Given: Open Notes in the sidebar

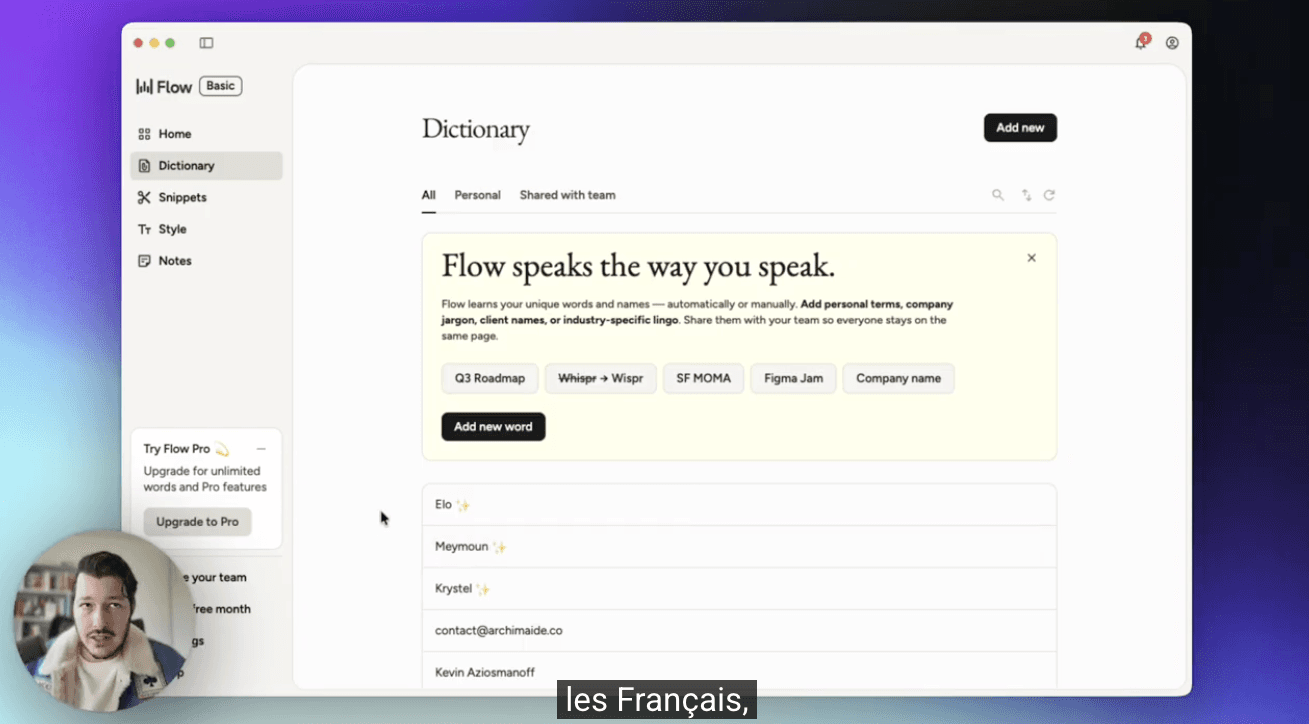Looking at the screenshot, I should pyautogui.click(x=206, y=261).
